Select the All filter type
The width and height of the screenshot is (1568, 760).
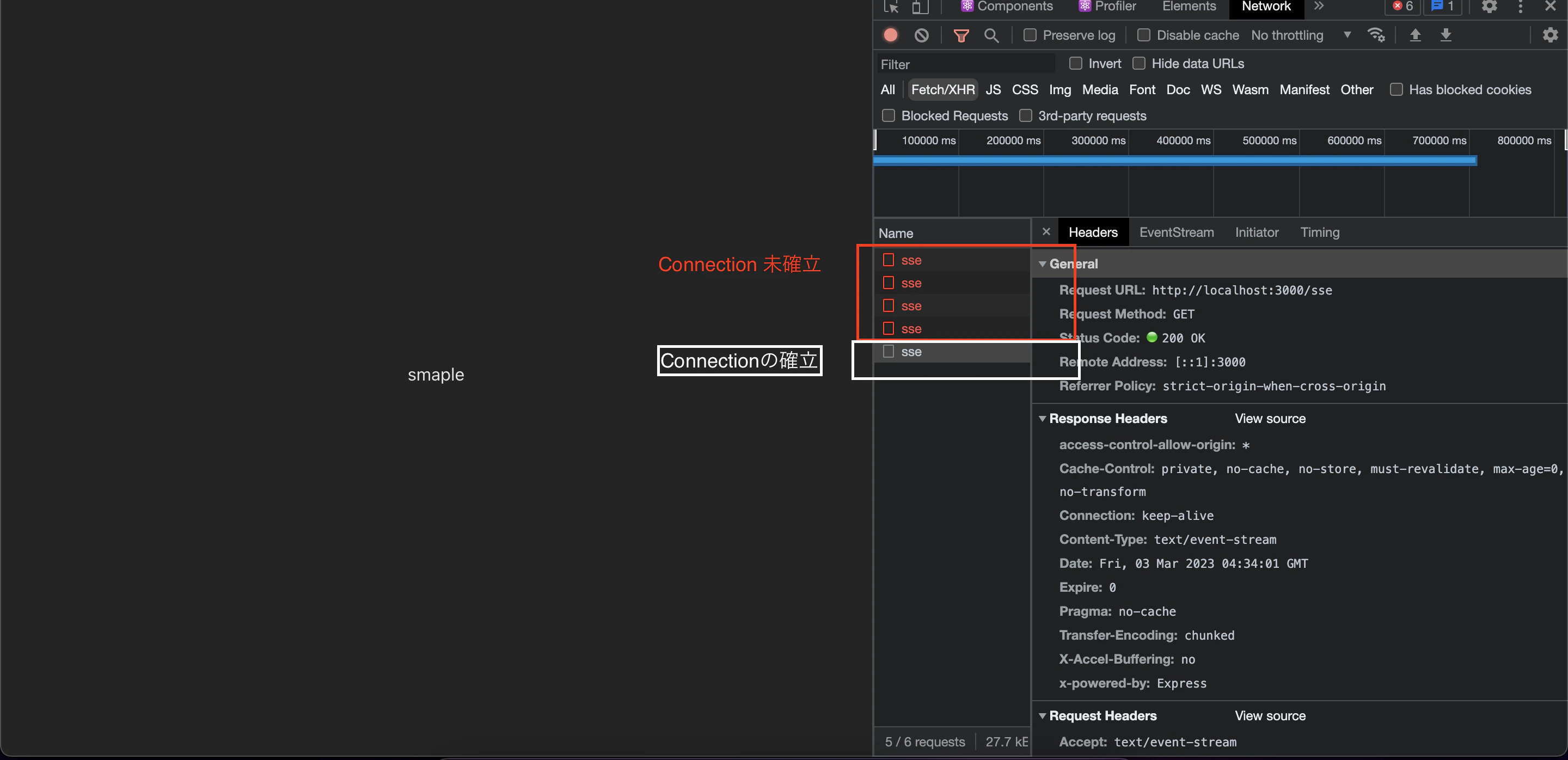(887, 90)
